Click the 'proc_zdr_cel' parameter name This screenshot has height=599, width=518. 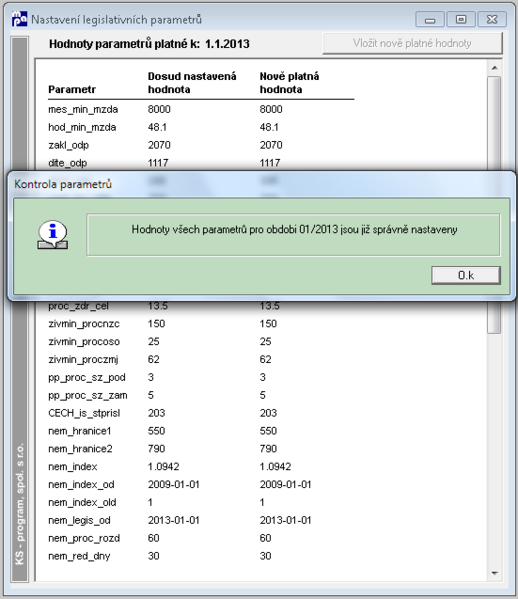(x=78, y=306)
